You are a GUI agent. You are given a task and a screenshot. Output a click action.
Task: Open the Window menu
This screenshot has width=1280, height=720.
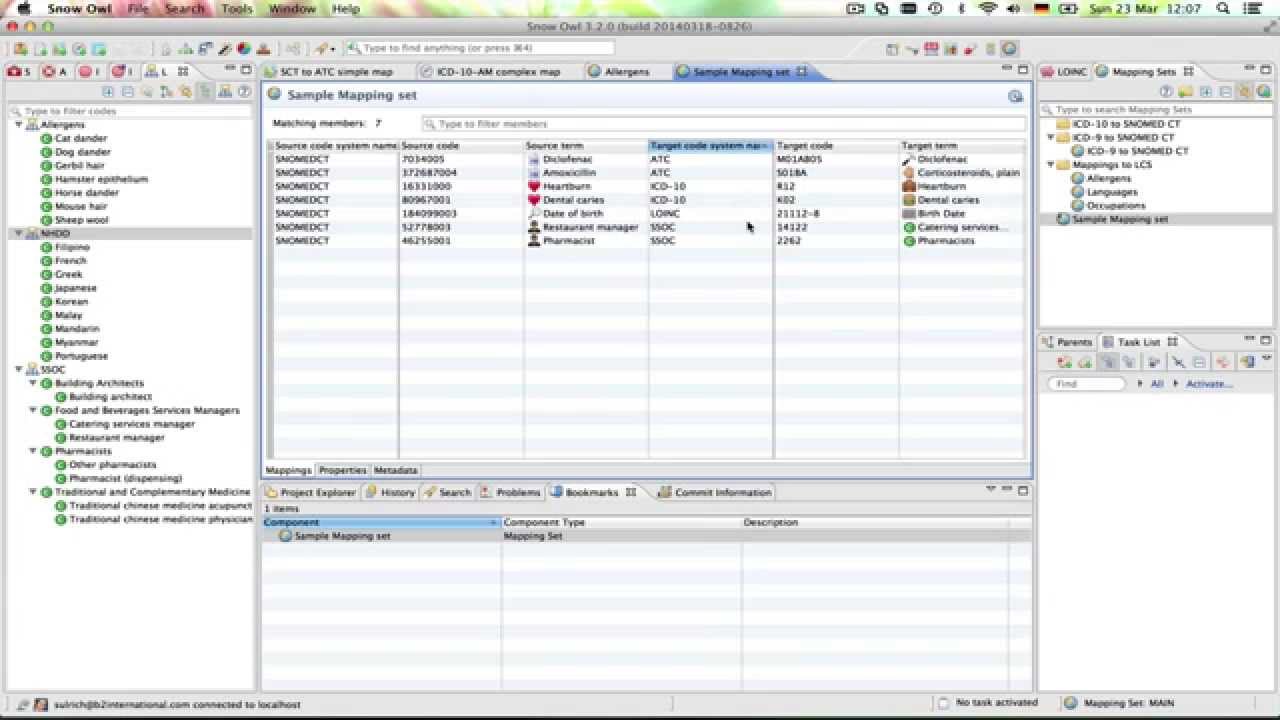292,8
